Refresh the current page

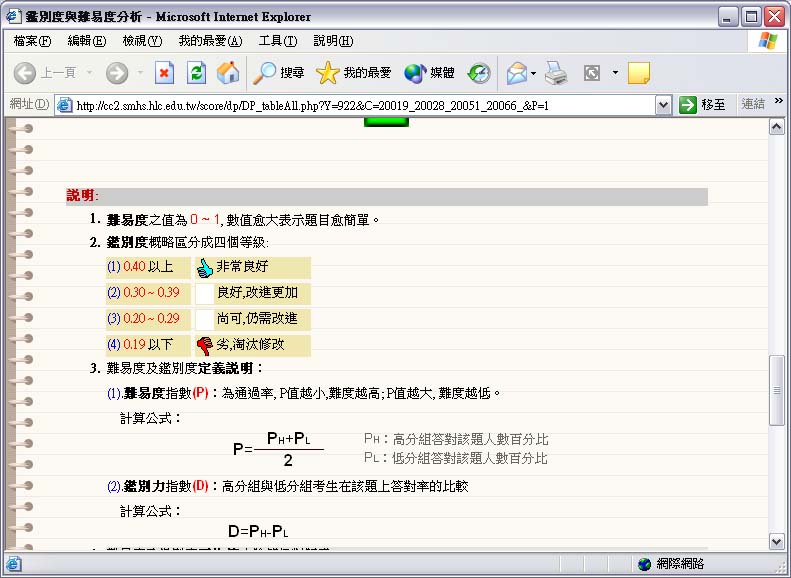(196, 73)
